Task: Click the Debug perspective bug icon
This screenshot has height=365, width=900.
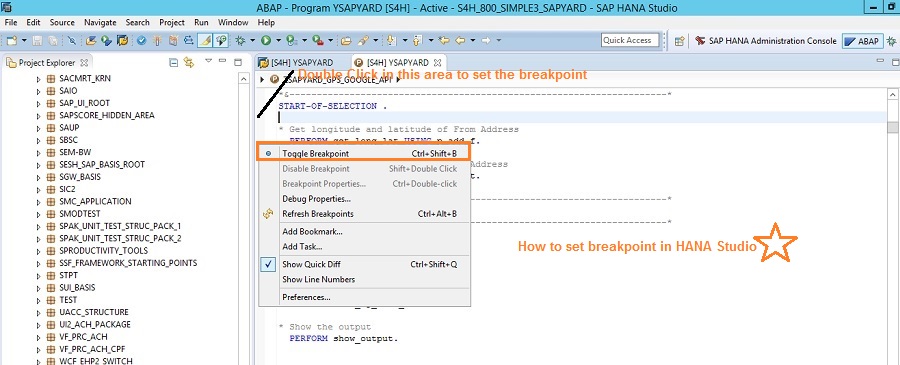Action: click(891, 41)
